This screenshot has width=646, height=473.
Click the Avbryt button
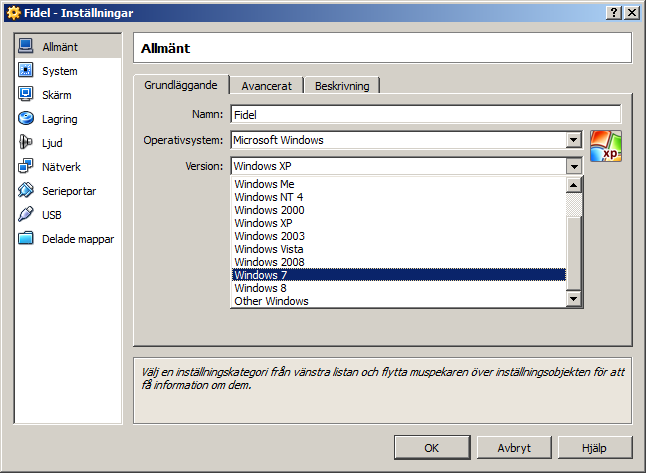[513, 447]
